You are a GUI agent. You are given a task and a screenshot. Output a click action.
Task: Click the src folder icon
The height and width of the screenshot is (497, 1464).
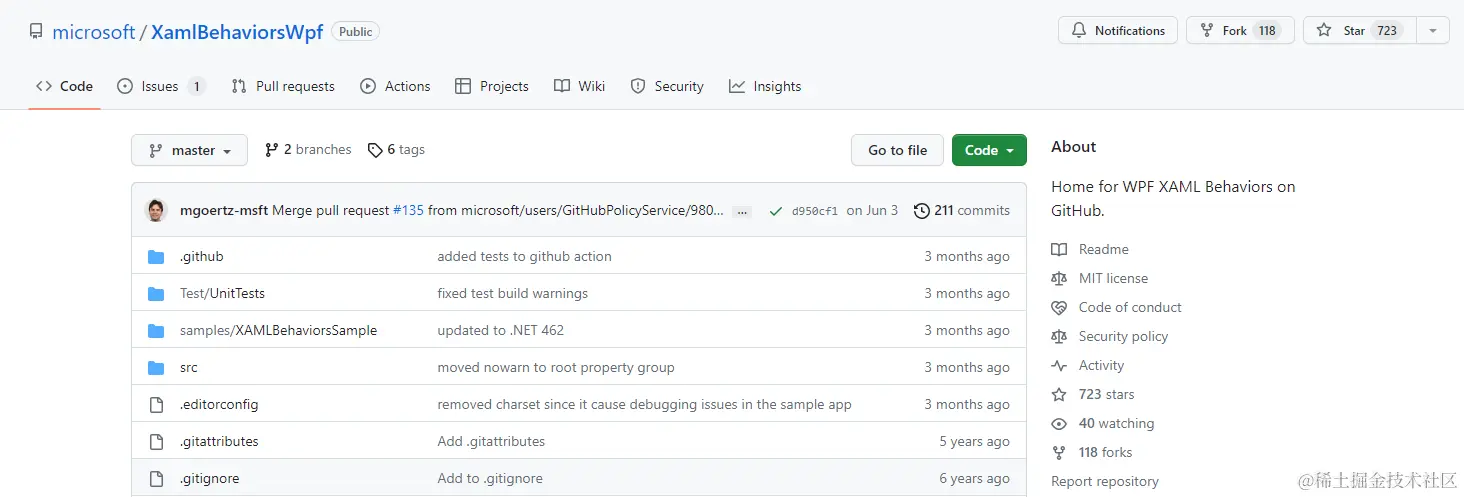[156, 368]
